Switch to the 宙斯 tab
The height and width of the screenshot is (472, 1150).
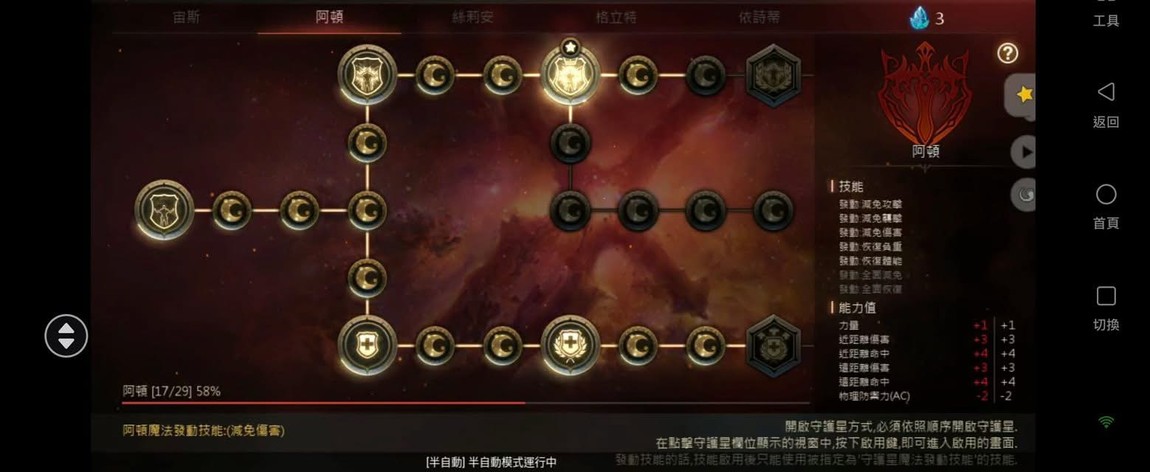tap(186, 18)
